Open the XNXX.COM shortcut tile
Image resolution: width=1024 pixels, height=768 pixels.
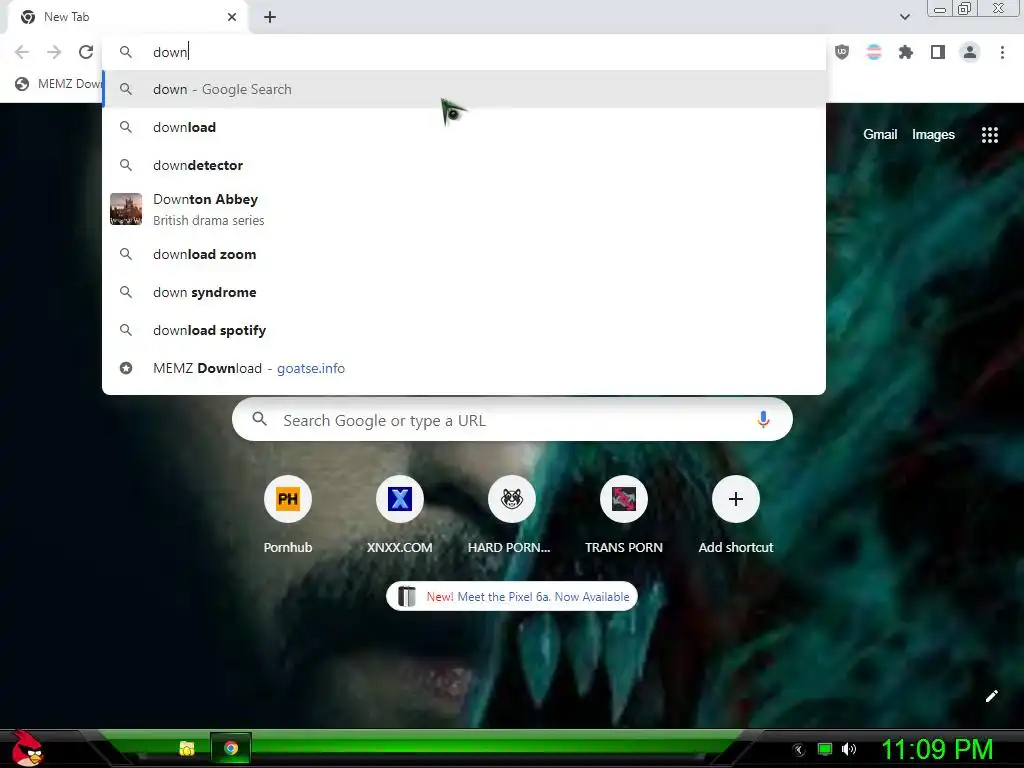pyautogui.click(x=400, y=515)
